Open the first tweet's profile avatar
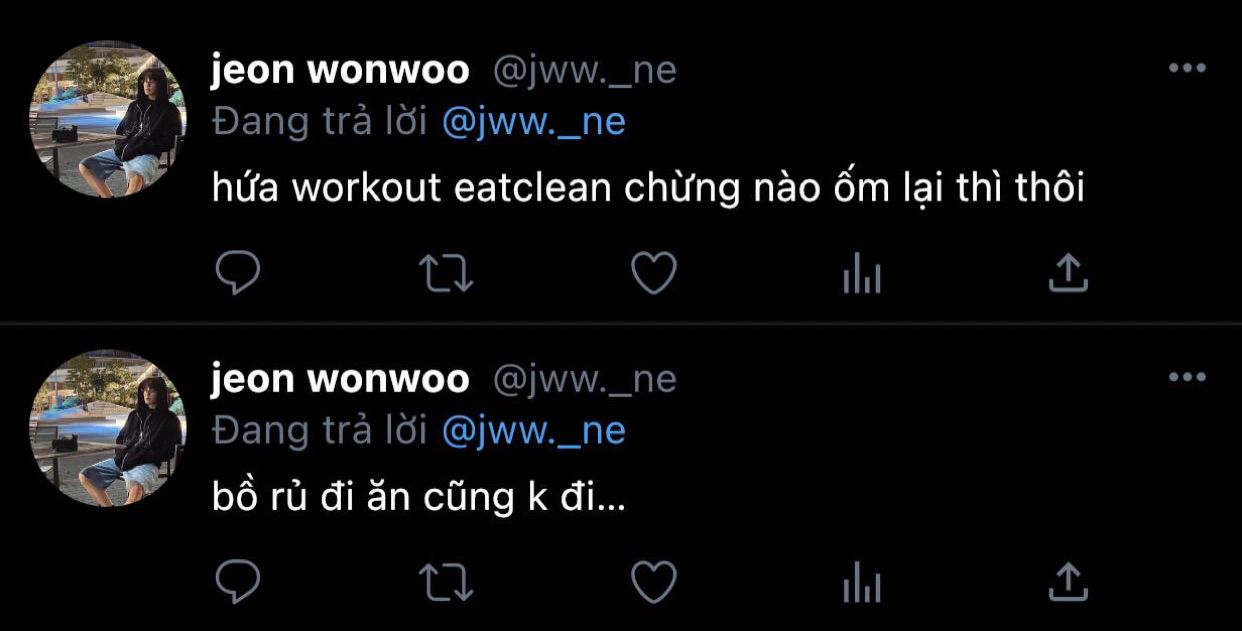Image resolution: width=1242 pixels, height=631 pixels. (108, 119)
